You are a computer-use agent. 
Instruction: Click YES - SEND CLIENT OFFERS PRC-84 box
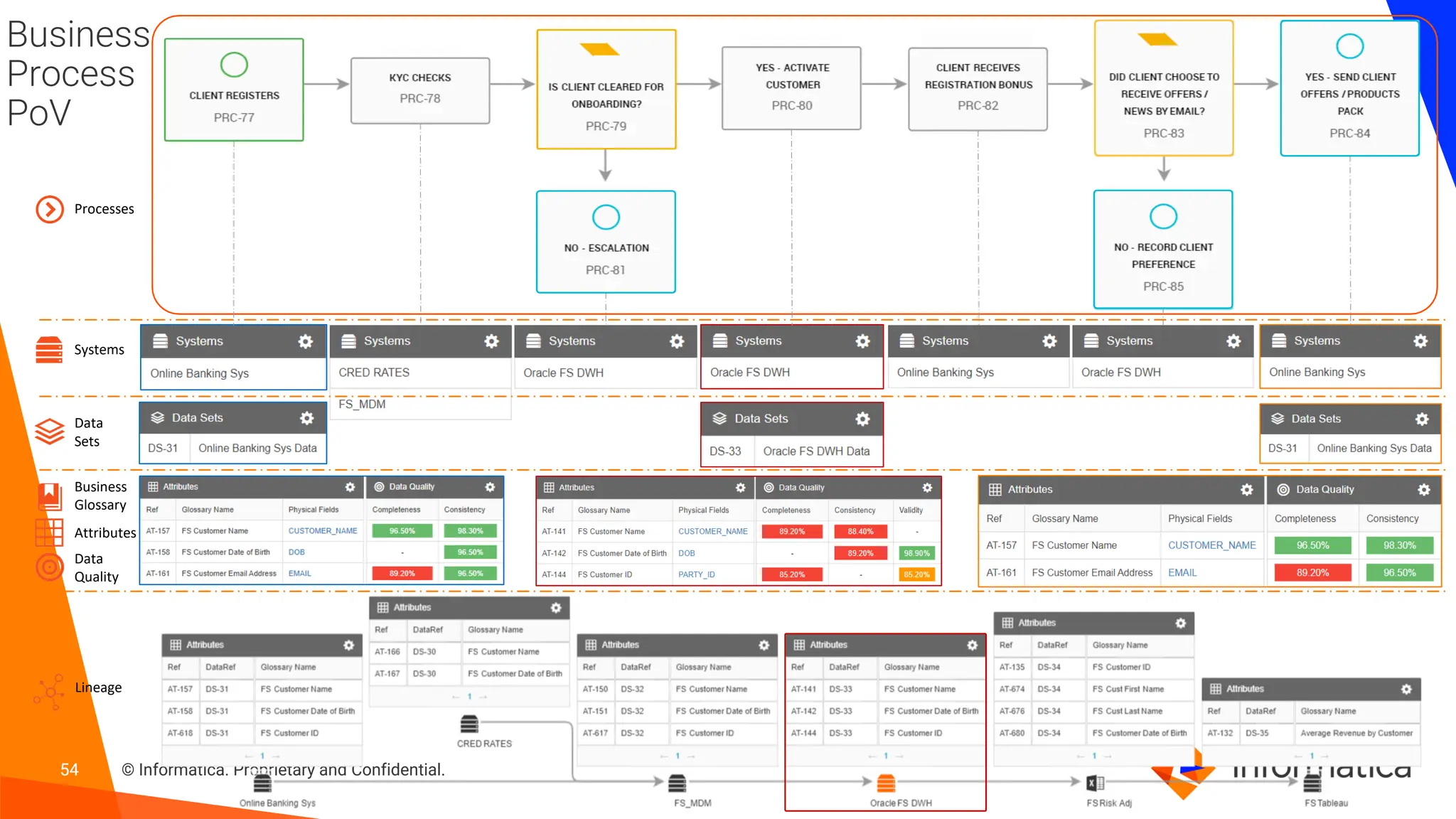click(x=1349, y=88)
